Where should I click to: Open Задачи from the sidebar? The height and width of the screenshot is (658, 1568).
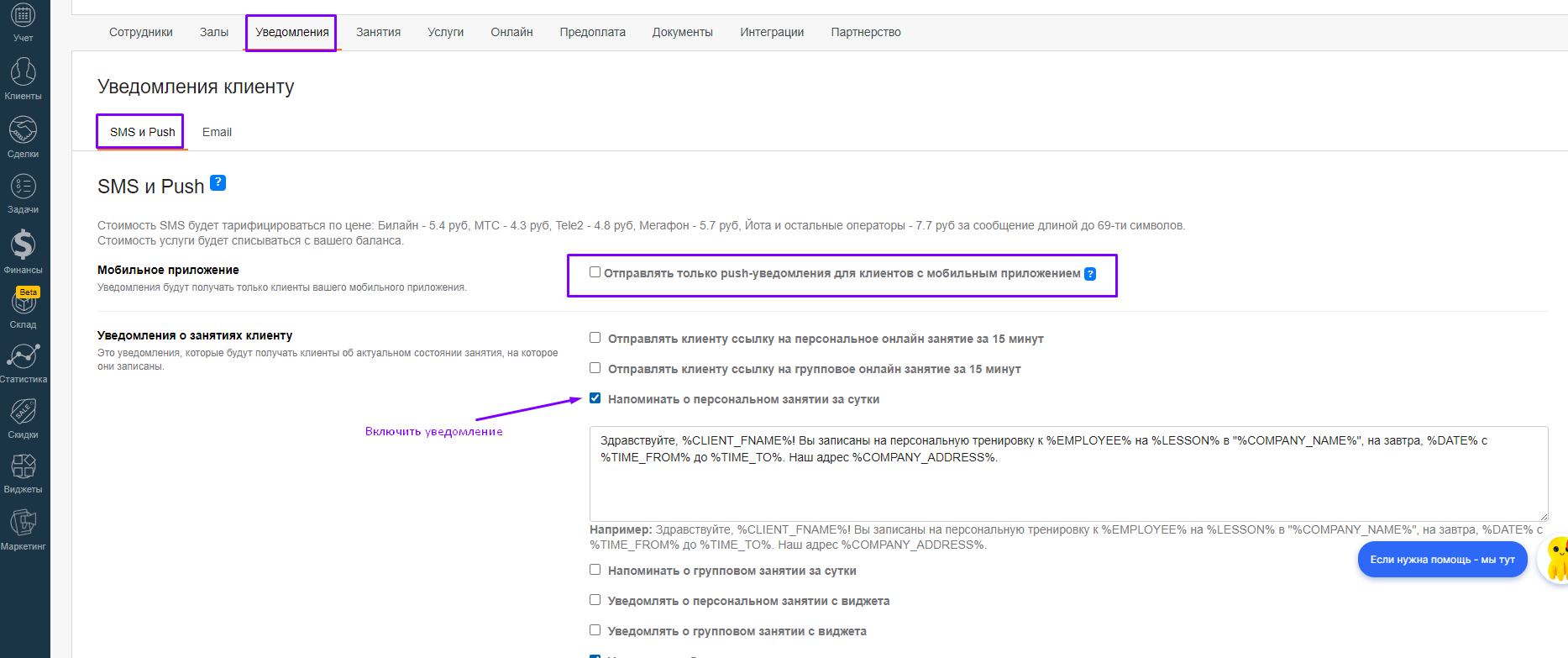pos(23,192)
